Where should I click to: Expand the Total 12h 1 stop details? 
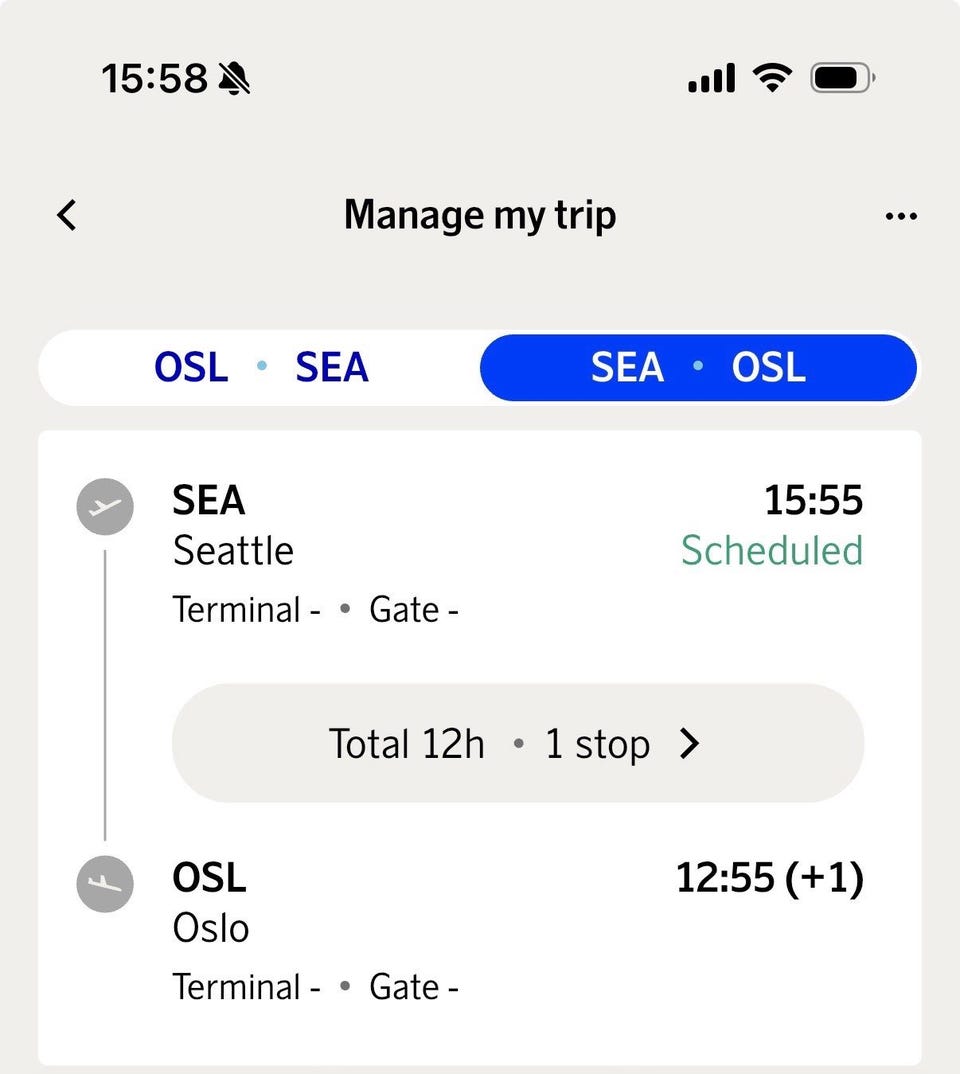point(518,743)
